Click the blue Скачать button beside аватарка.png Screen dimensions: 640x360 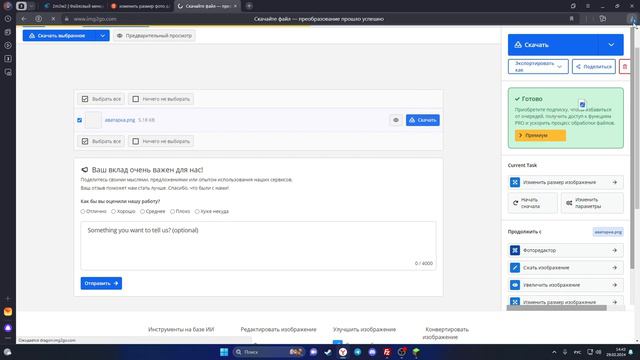tap(422, 120)
